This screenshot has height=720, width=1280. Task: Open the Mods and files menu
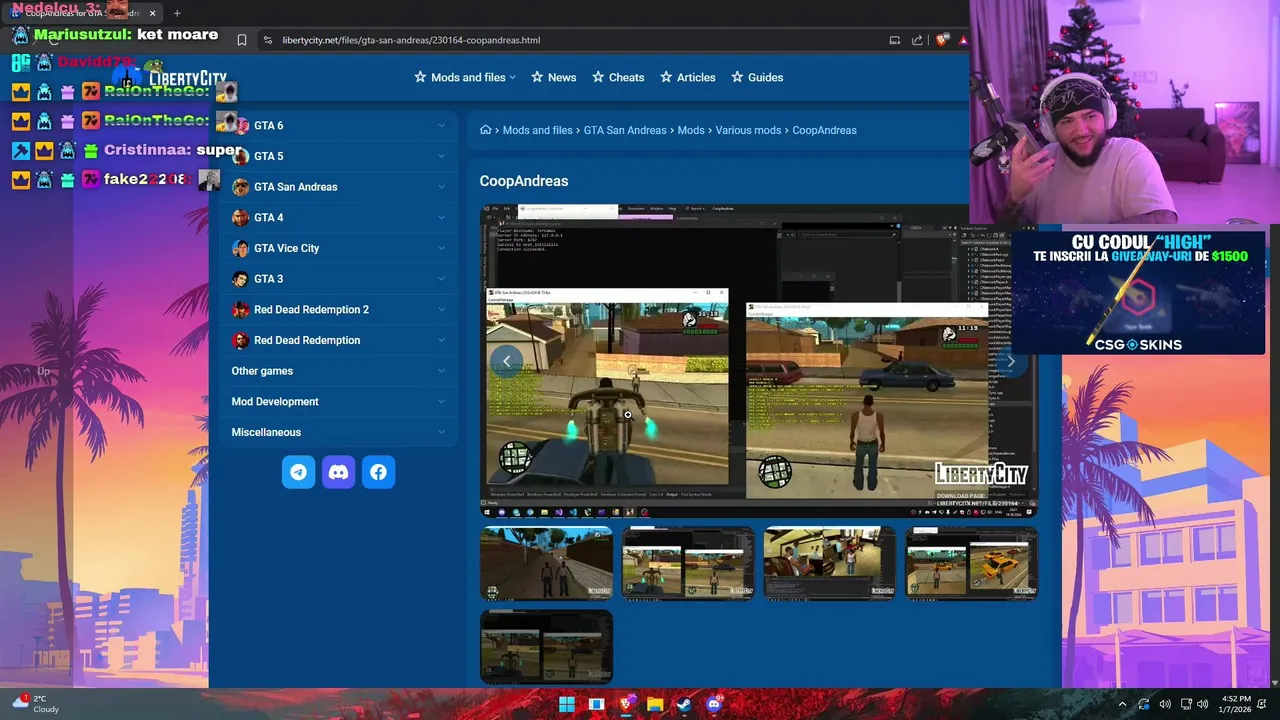pyautogui.click(x=465, y=77)
